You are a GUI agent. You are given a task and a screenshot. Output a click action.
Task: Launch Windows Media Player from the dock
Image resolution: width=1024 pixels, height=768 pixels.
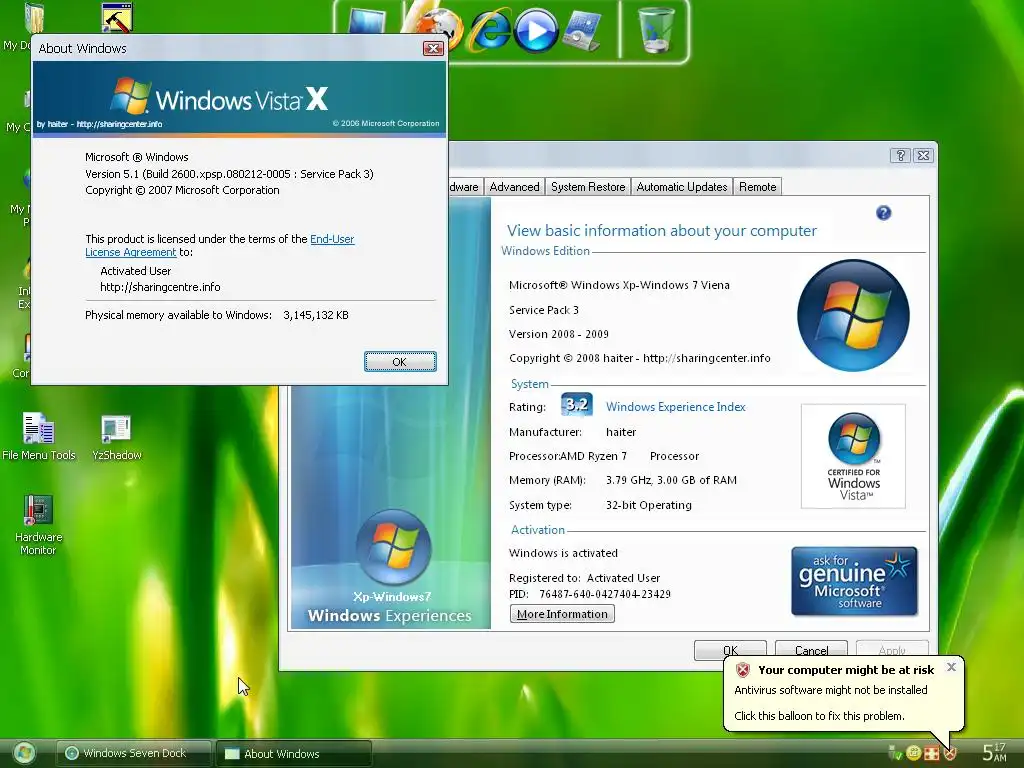pos(536,30)
